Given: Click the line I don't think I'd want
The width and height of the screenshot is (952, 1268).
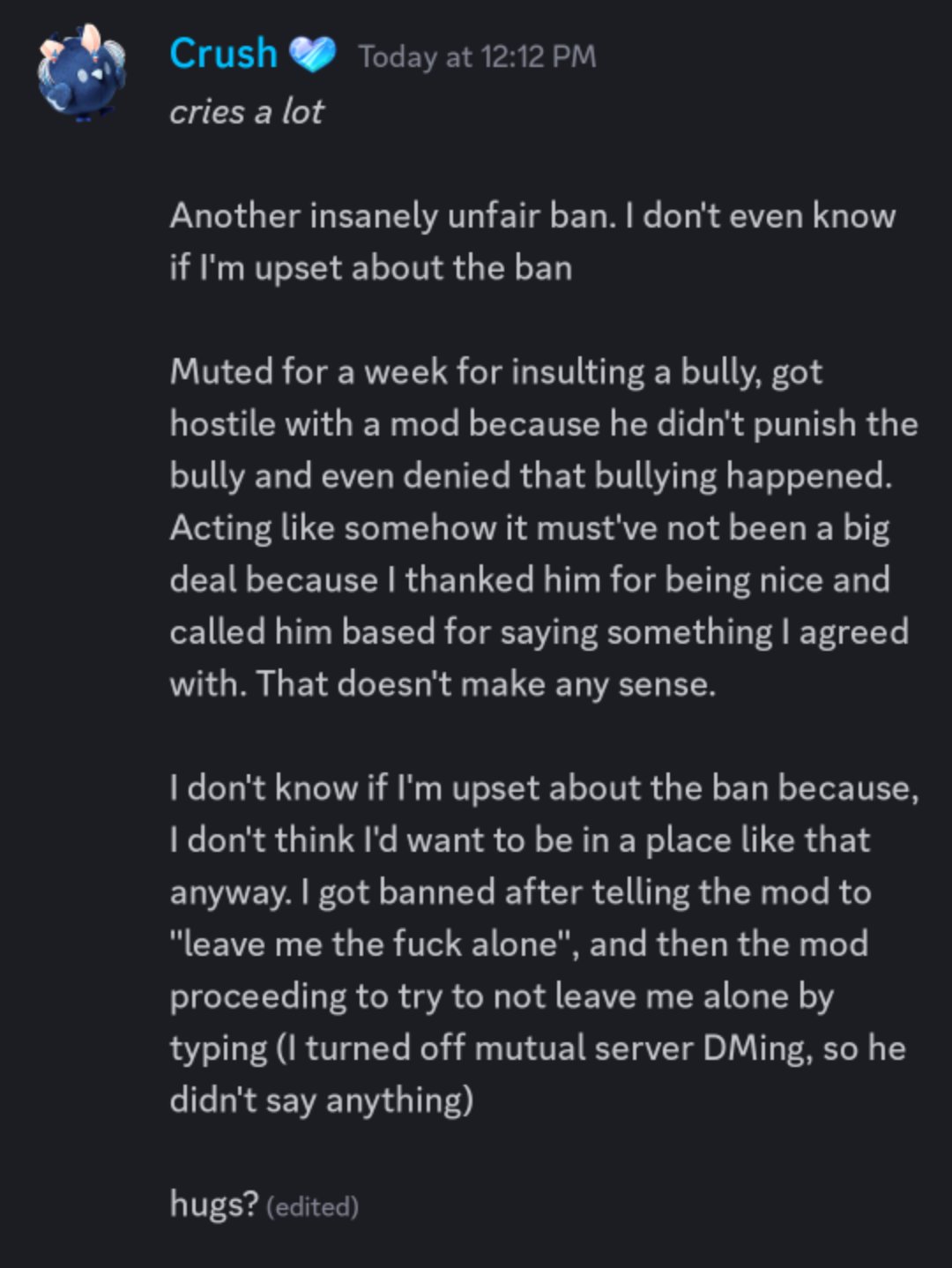Looking at the screenshot, I should 520,840.
